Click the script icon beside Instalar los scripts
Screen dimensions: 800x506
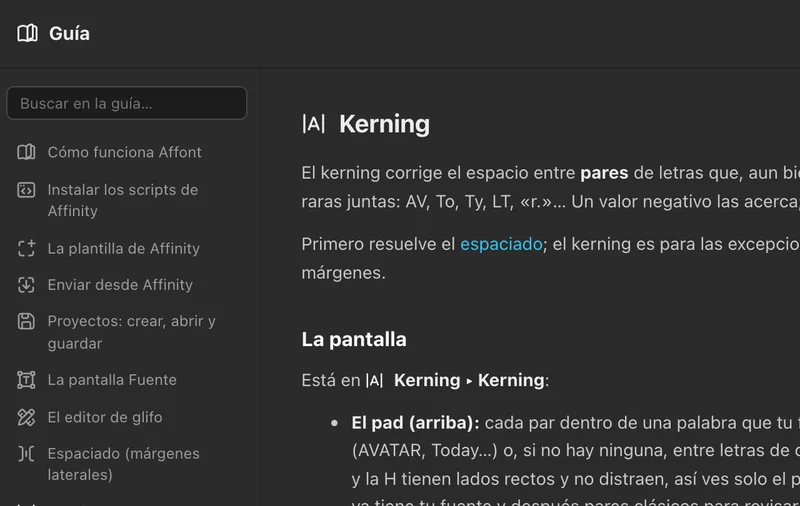click(26, 190)
